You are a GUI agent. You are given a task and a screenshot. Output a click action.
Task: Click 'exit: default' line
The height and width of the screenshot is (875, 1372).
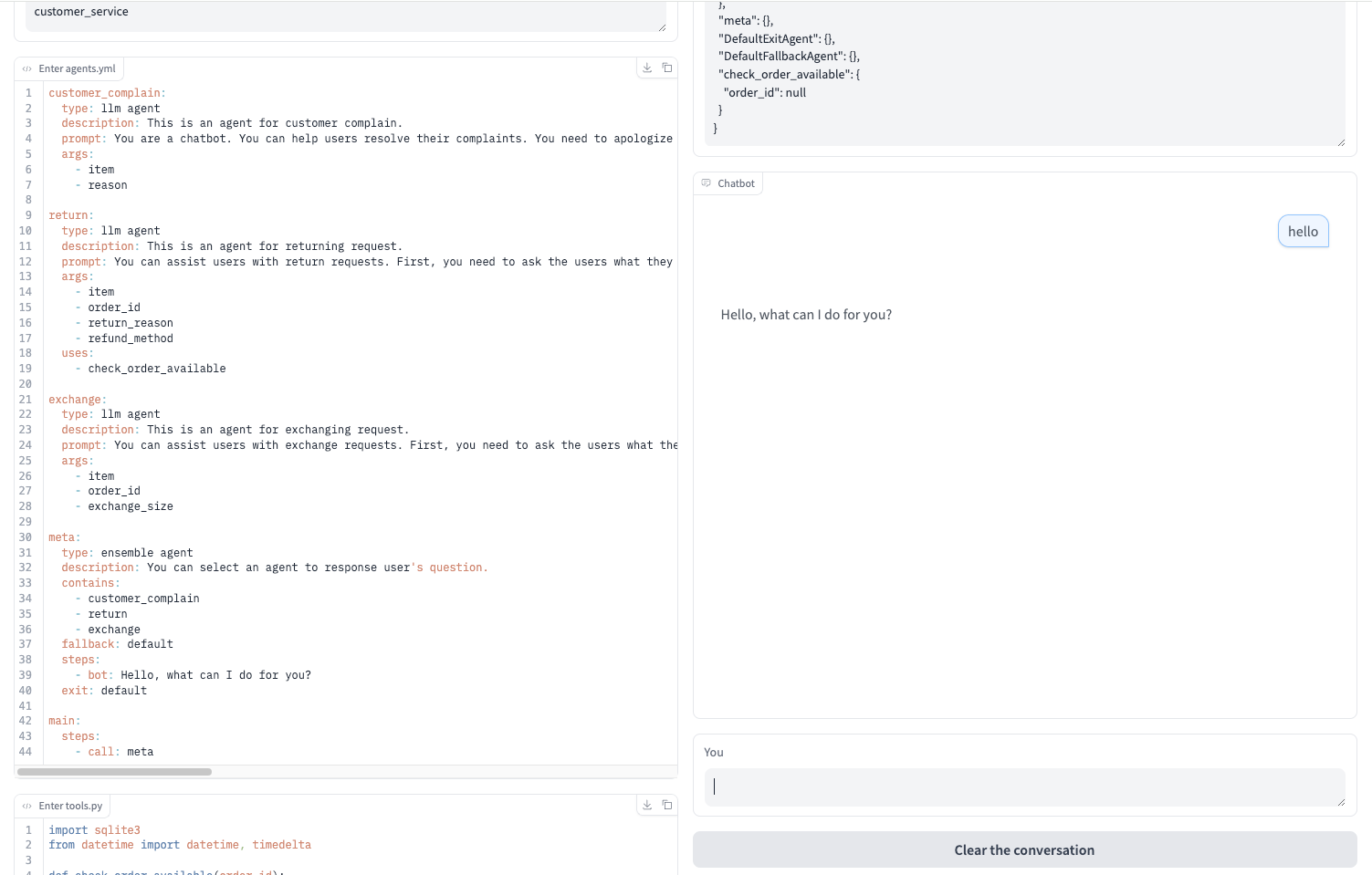[x=104, y=691]
